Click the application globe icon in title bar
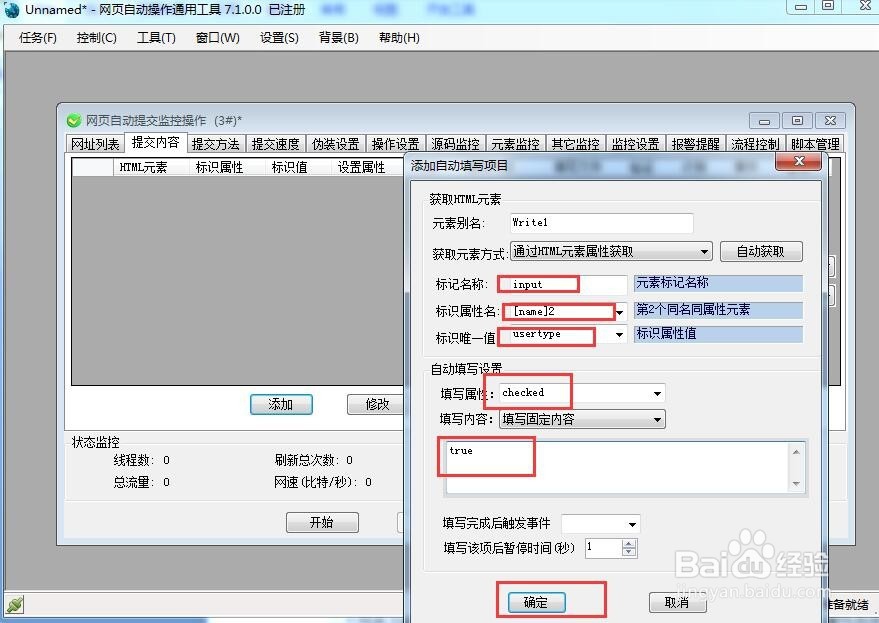879x623 pixels. (x=11, y=10)
